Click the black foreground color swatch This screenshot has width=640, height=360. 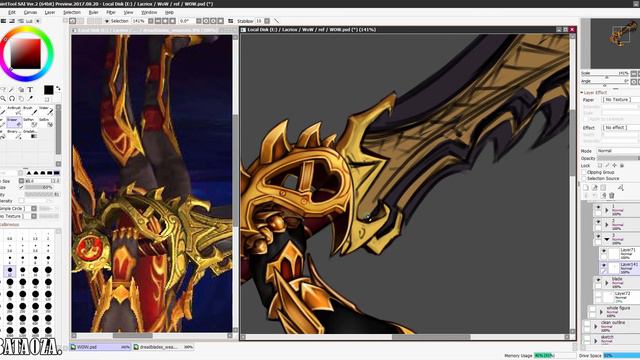tap(49, 90)
